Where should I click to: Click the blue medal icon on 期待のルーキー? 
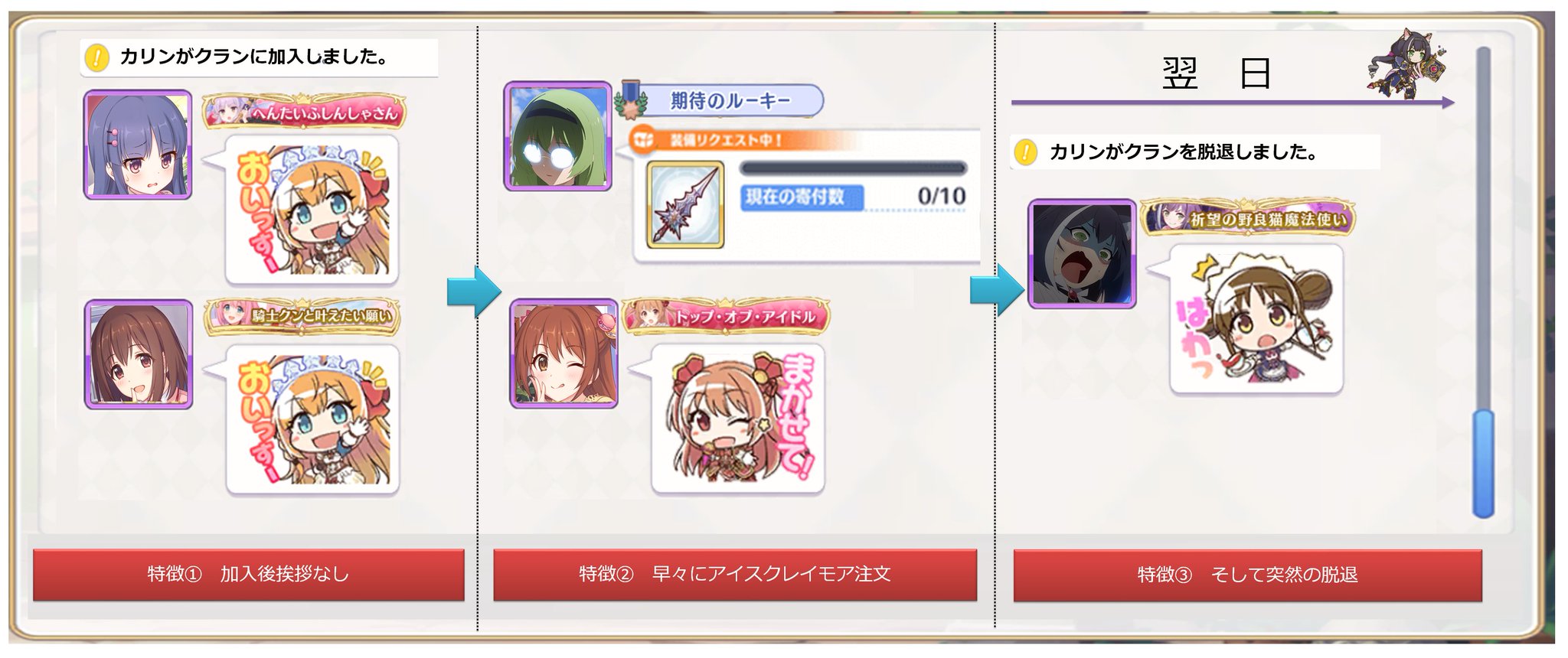[x=630, y=98]
